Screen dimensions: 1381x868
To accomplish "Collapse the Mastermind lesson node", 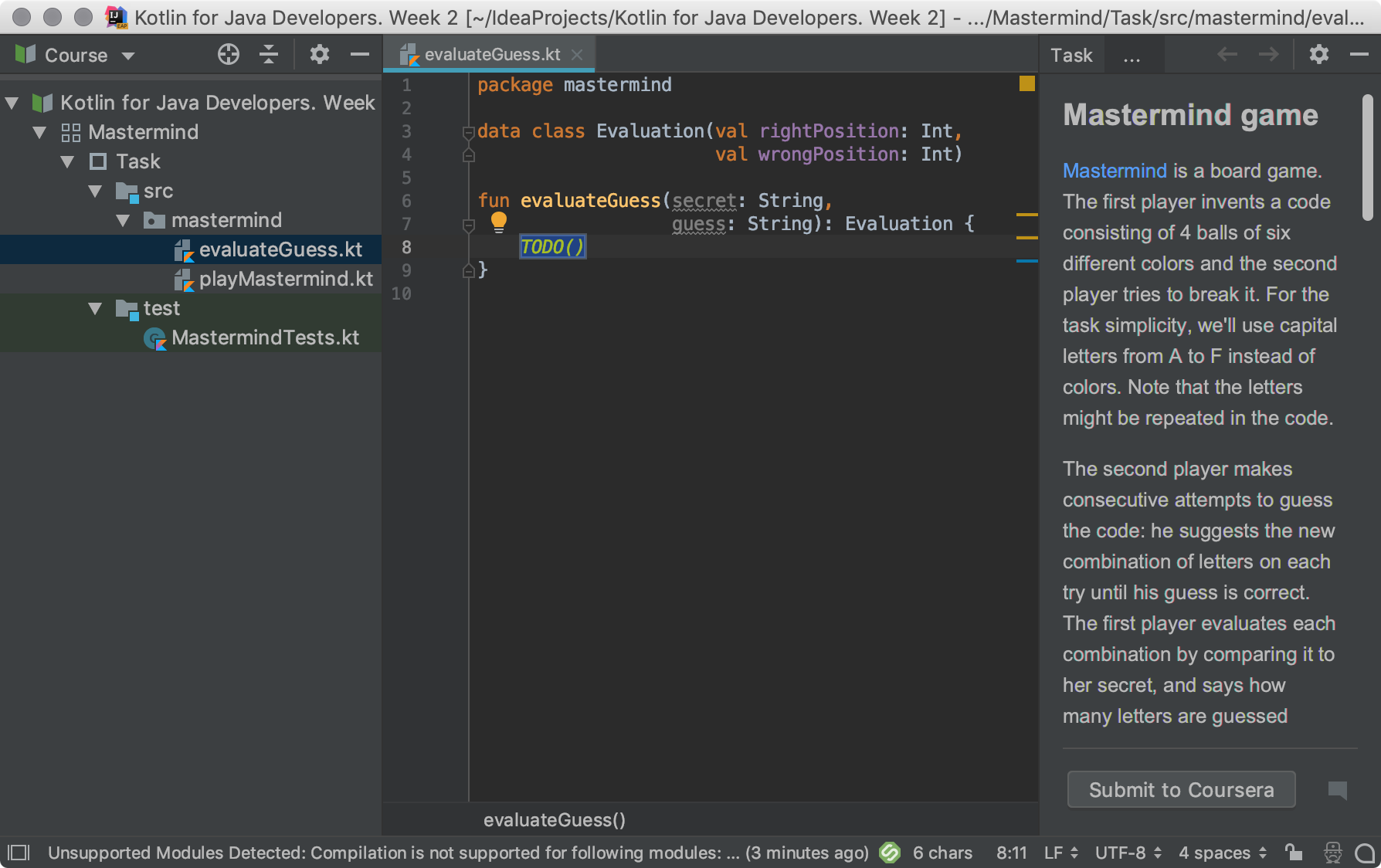I will tap(40, 132).
